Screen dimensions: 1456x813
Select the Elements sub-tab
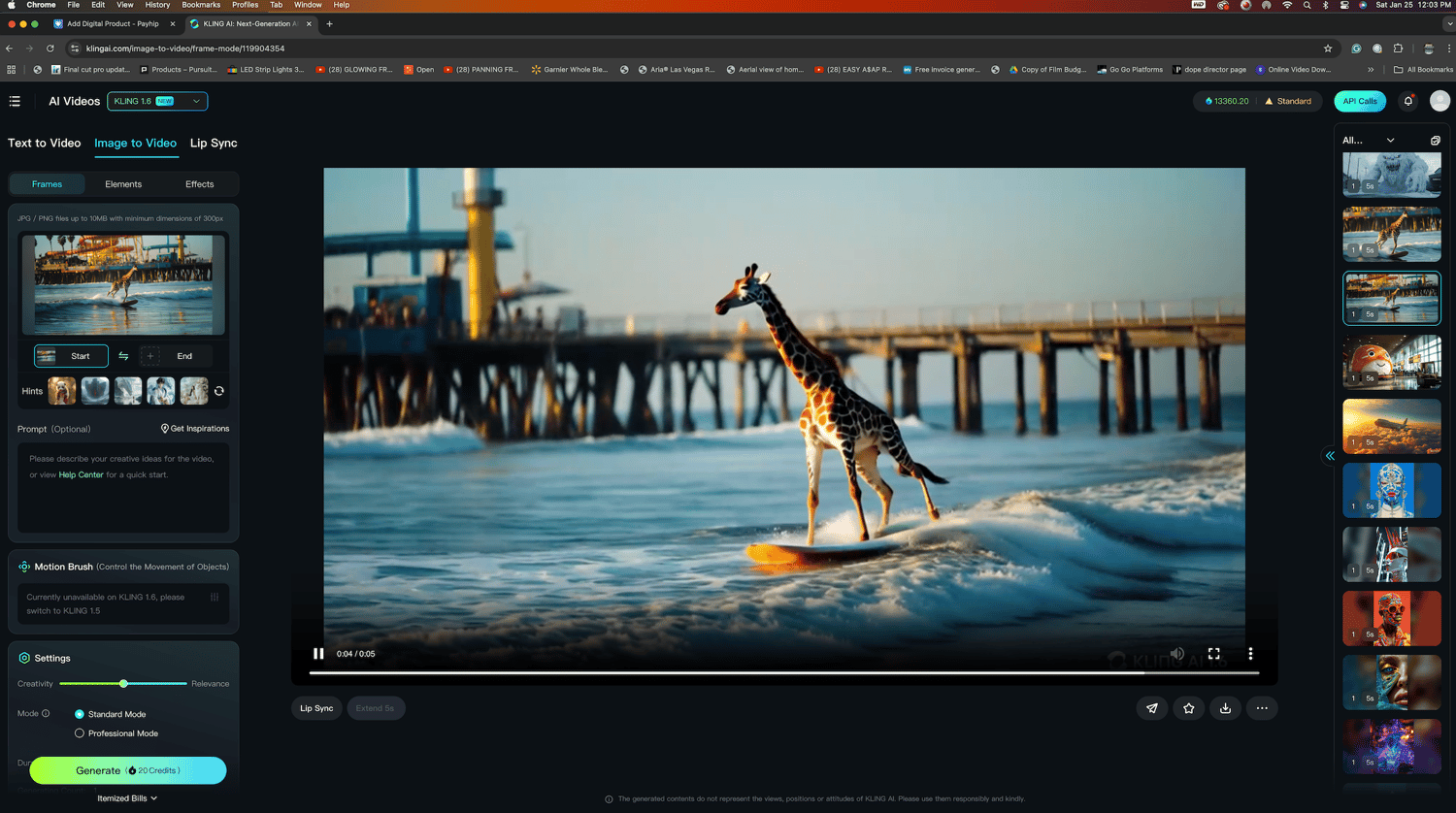123,184
